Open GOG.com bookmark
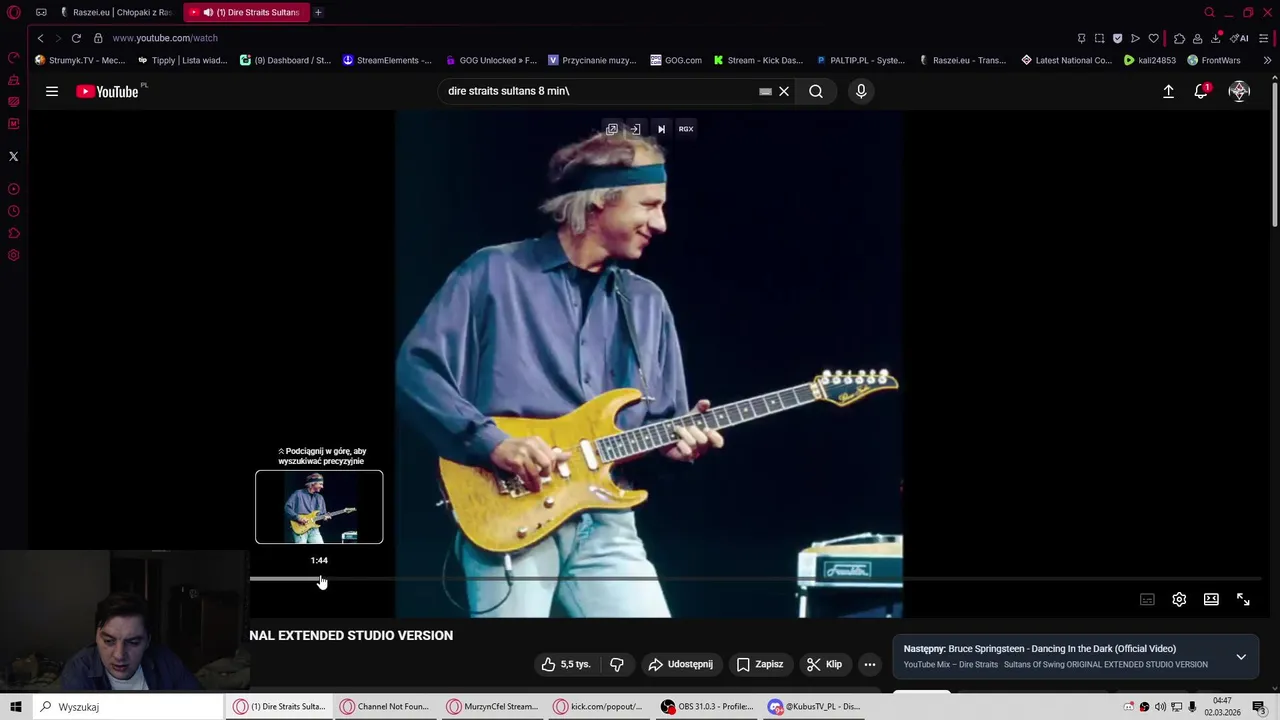The image size is (1280, 720). click(676, 60)
